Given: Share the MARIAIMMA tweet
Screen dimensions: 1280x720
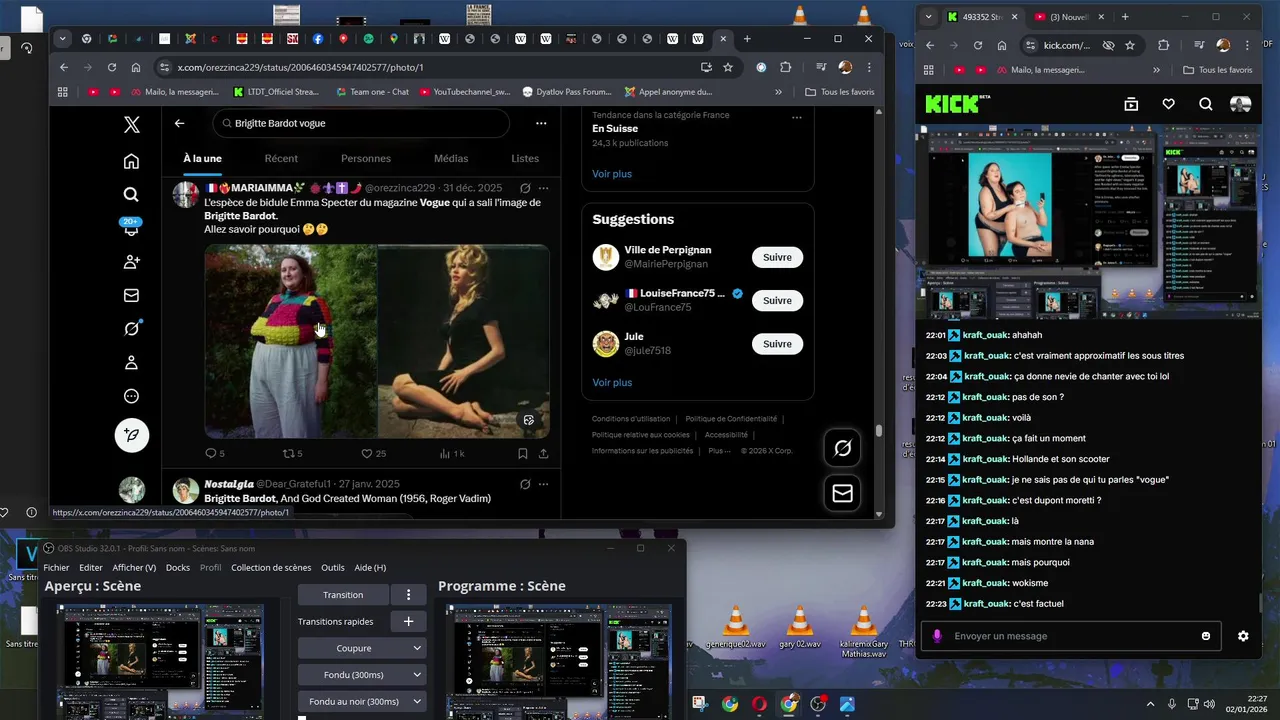Looking at the screenshot, I should point(543,453).
